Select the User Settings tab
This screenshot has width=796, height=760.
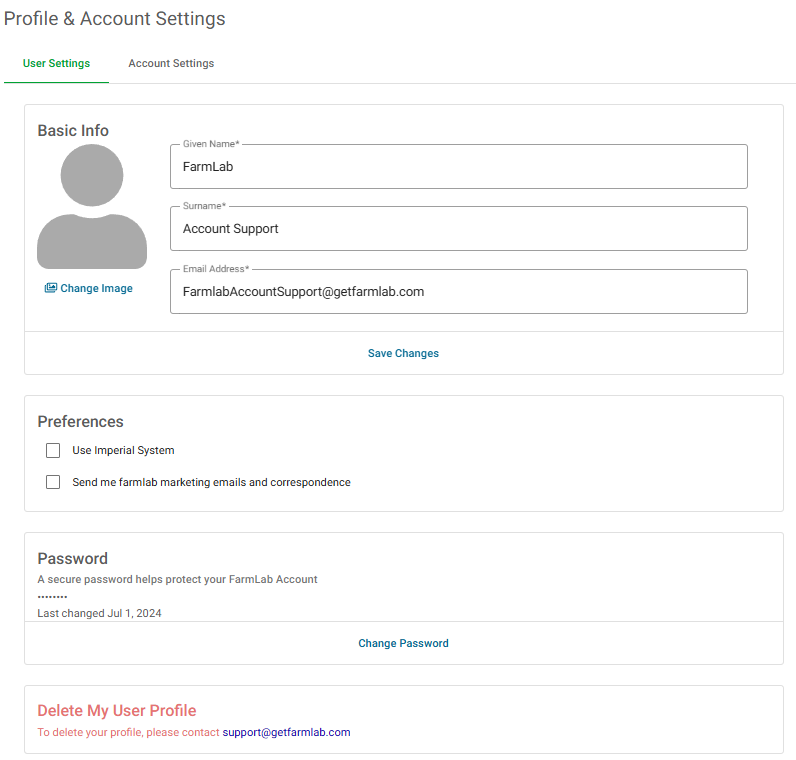(x=56, y=63)
